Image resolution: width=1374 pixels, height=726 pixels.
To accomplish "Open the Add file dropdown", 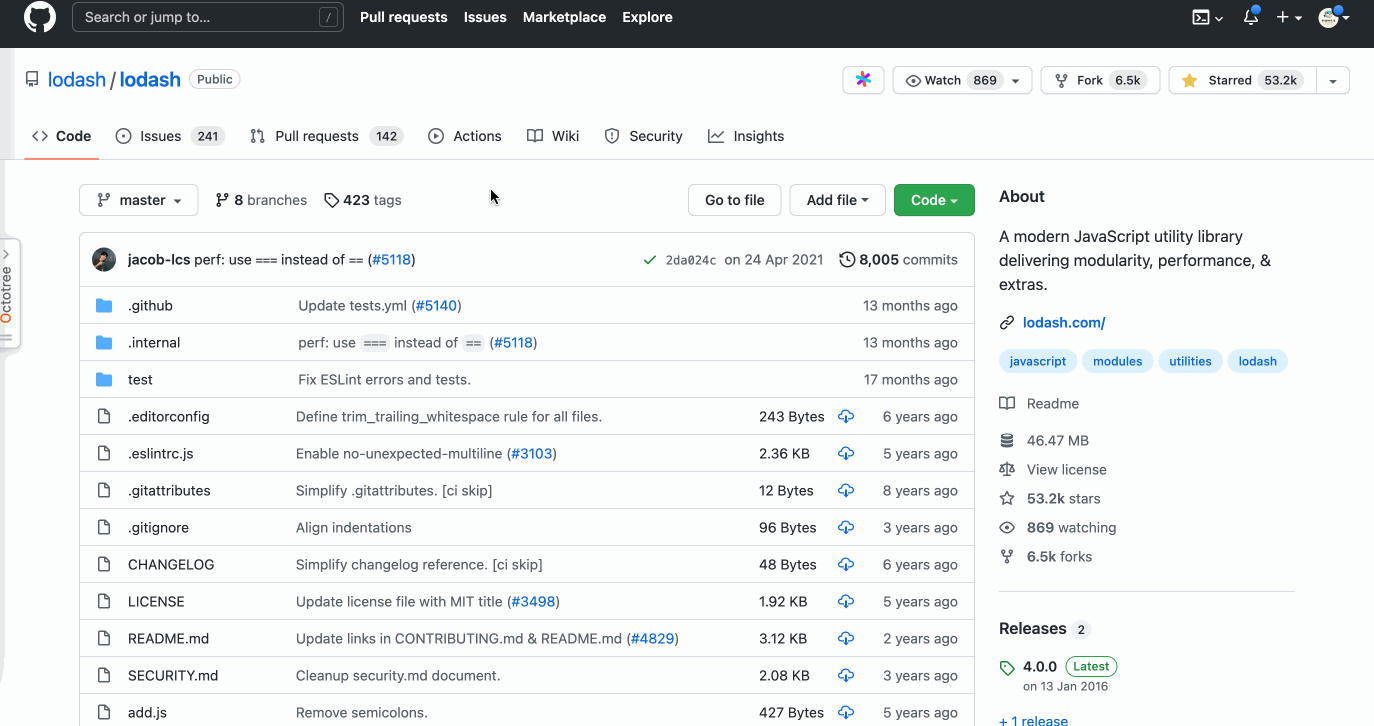I will coord(837,200).
